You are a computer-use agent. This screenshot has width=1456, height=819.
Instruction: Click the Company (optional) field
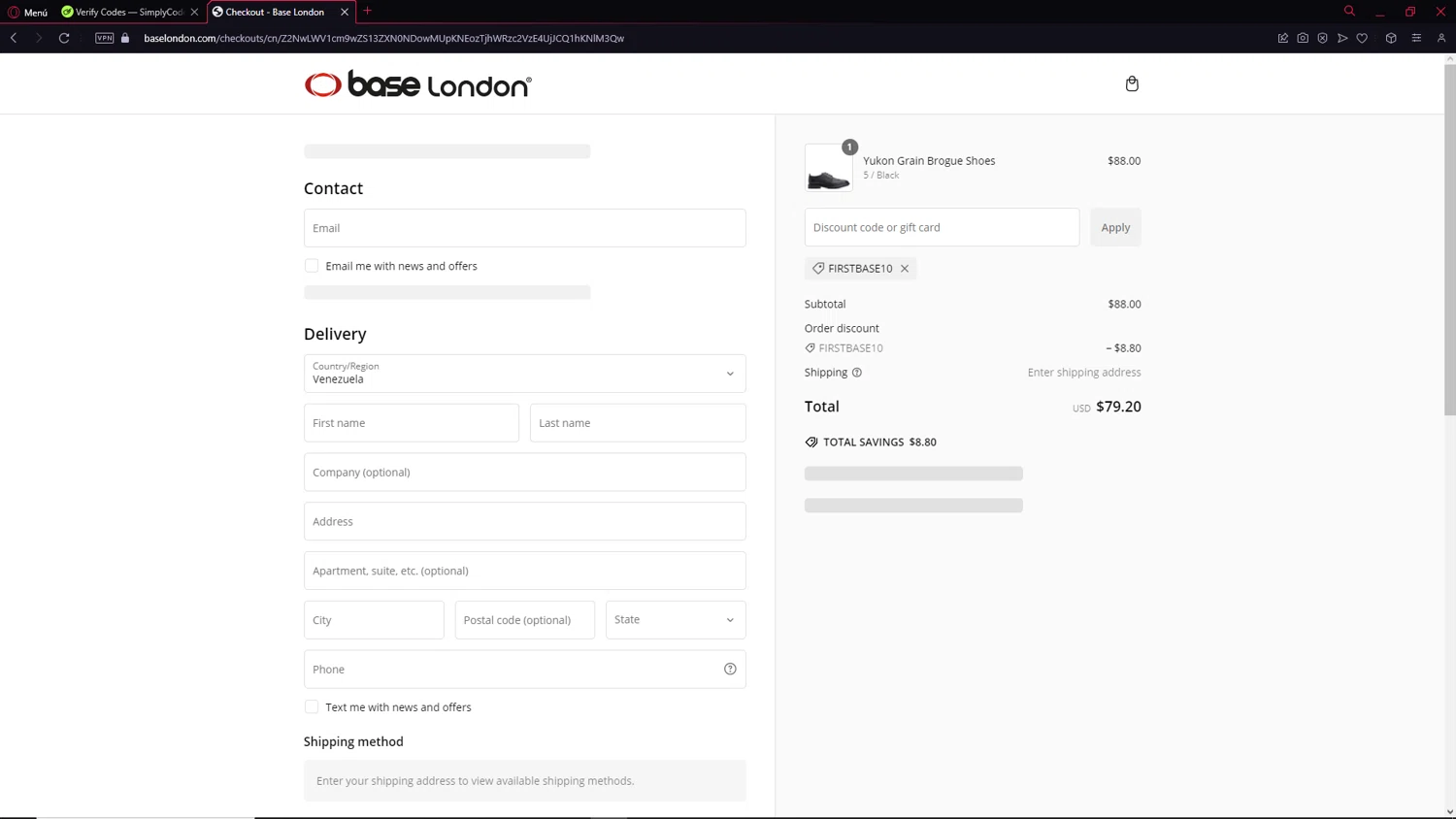[x=524, y=473]
